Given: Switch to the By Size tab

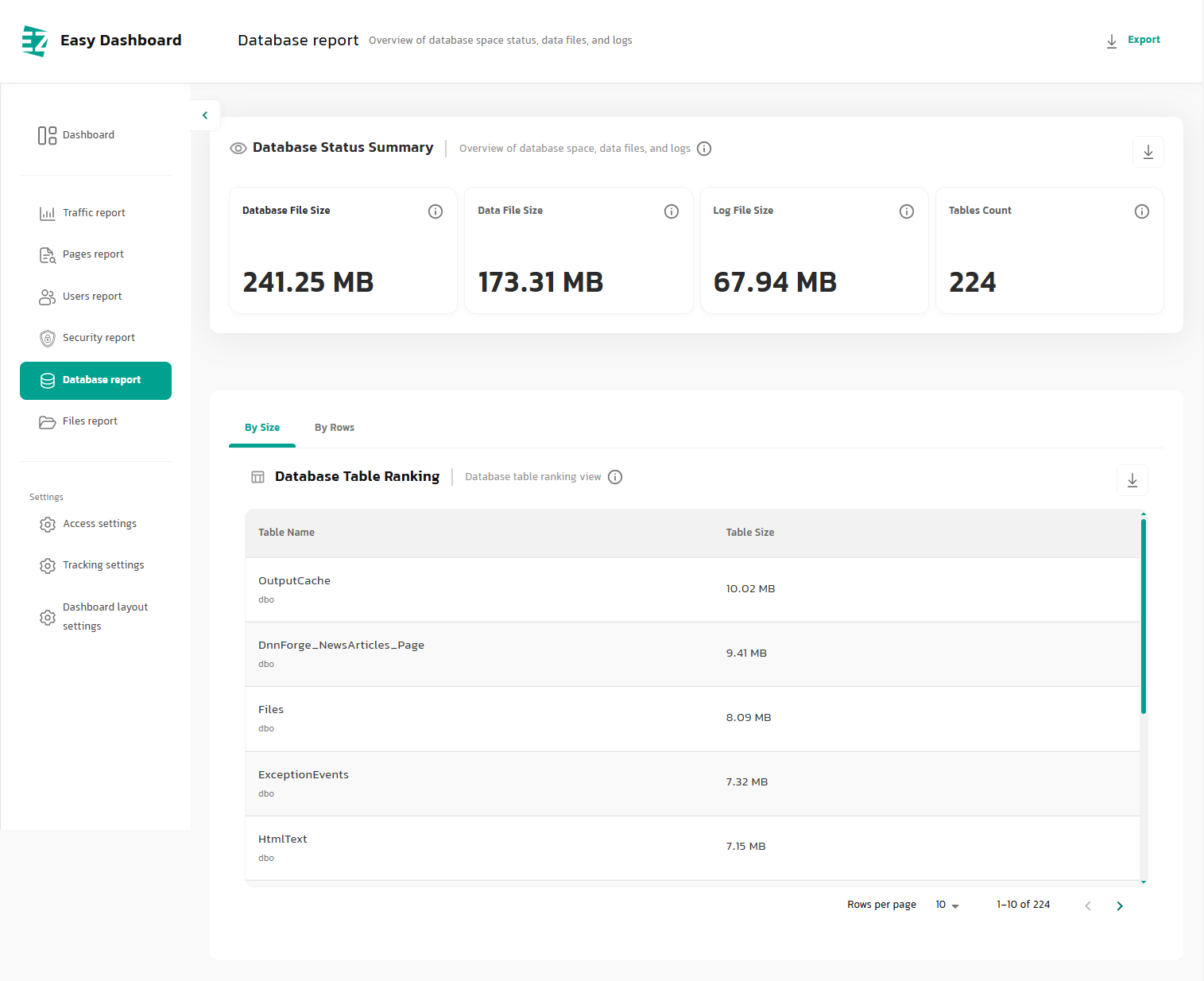Looking at the screenshot, I should (x=262, y=428).
